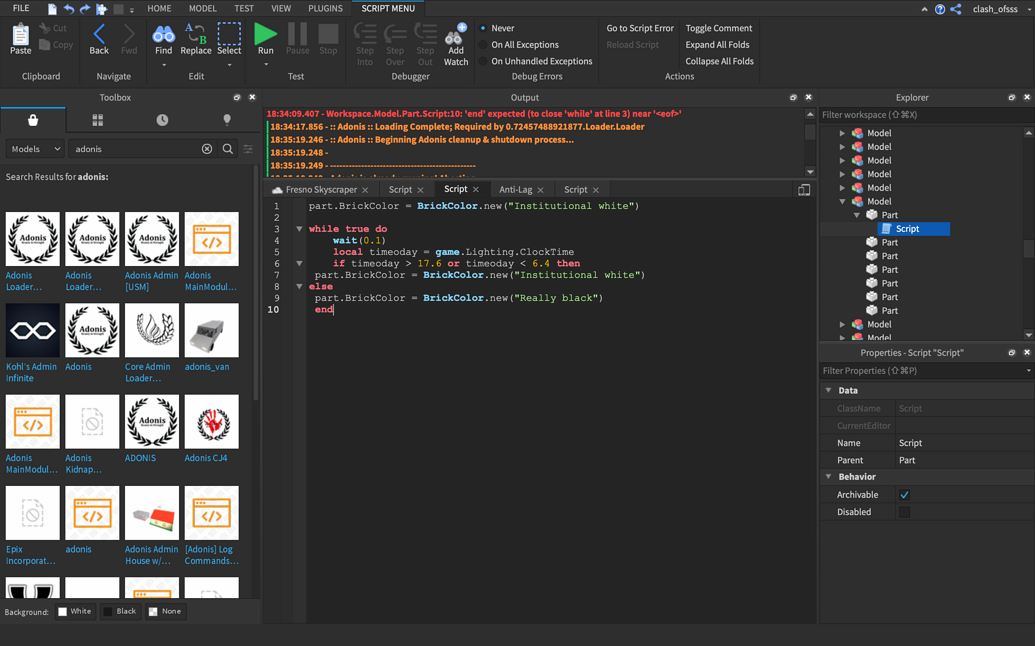Open the Toolbox Inventory grid tab
This screenshot has width=1035, height=646.
tap(98, 120)
